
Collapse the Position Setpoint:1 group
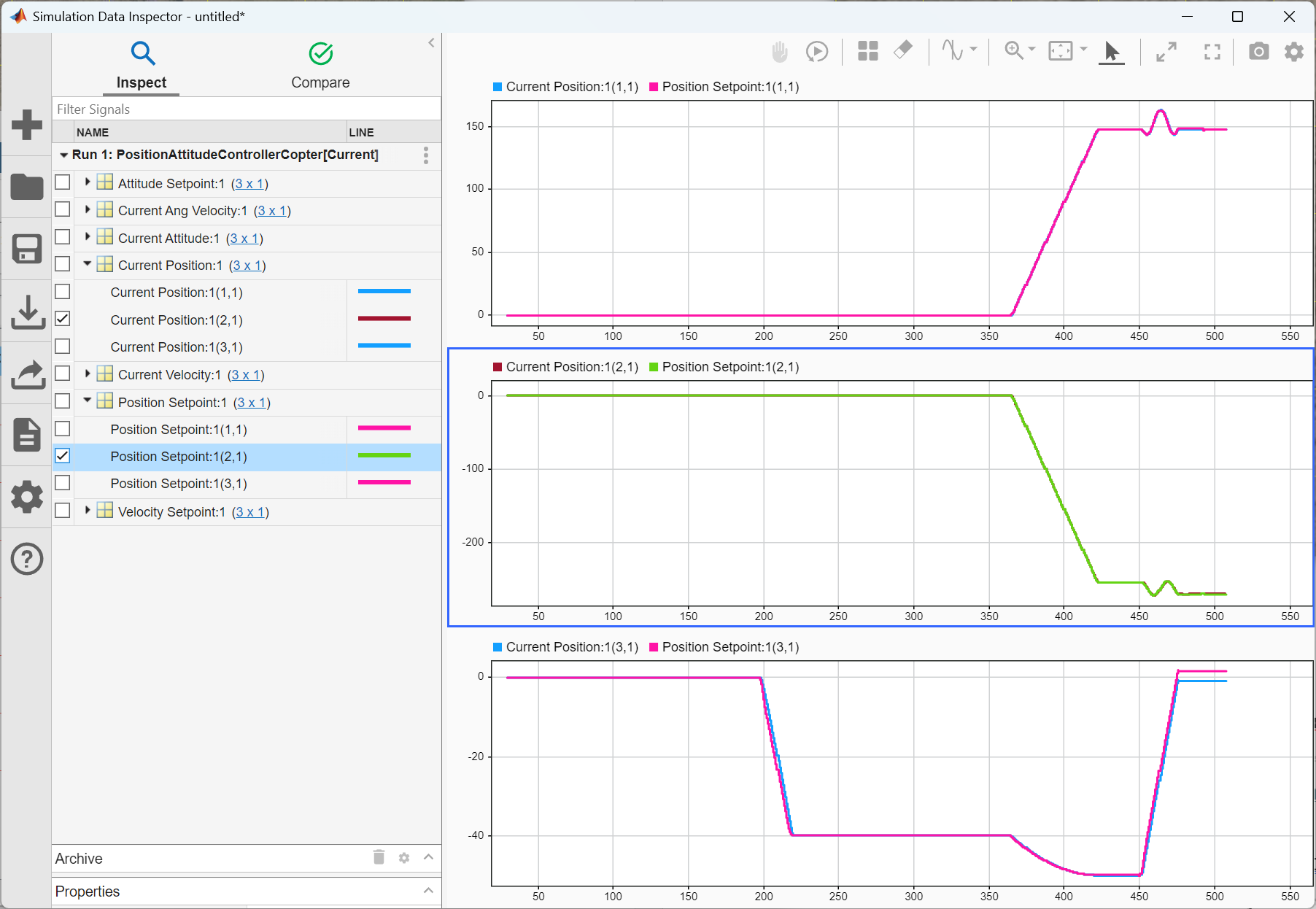point(88,401)
